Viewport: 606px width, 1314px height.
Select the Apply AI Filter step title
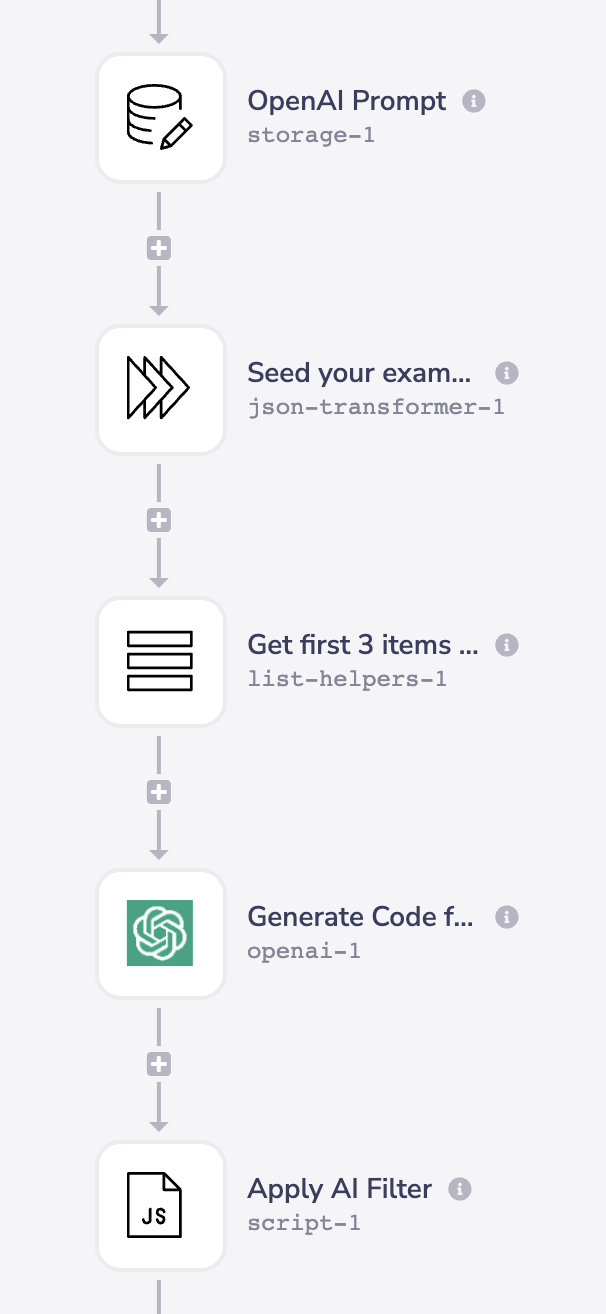click(339, 1189)
